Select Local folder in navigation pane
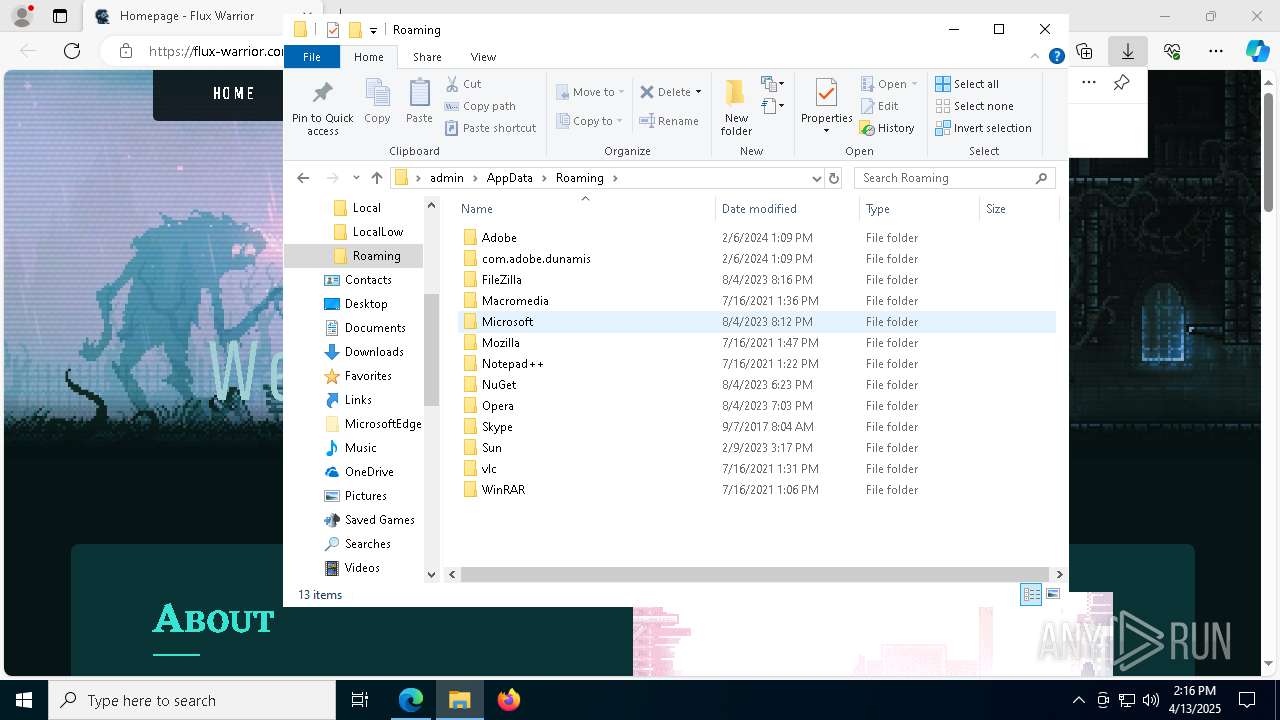1280x720 pixels. 366,208
